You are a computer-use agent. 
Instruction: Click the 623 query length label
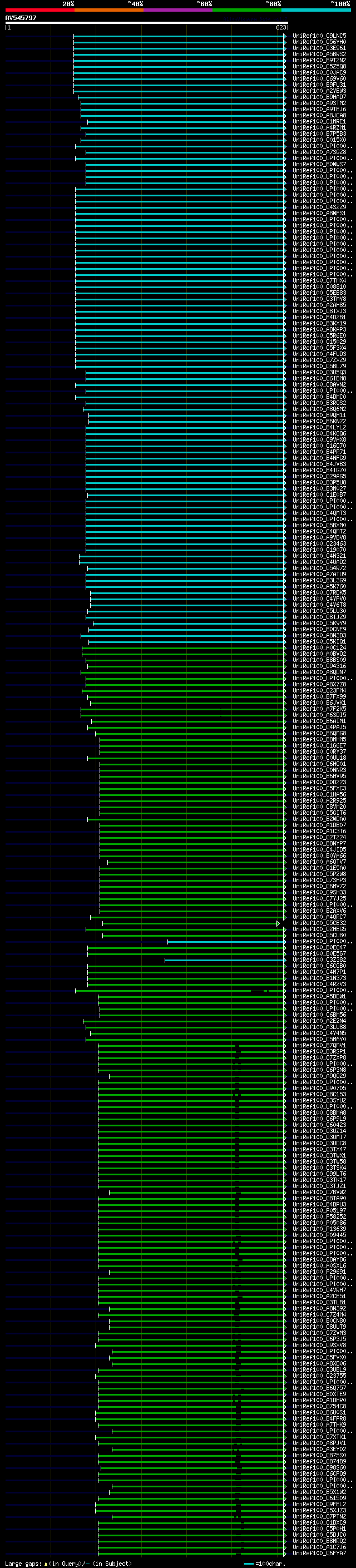[x=280, y=27]
